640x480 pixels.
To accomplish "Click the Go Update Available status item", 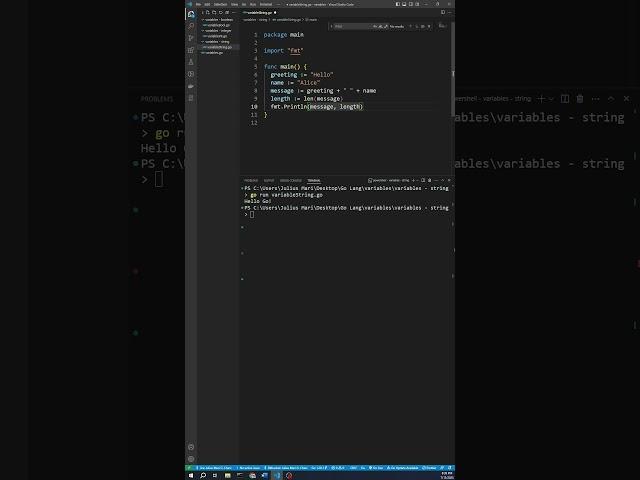I will tap(402, 468).
